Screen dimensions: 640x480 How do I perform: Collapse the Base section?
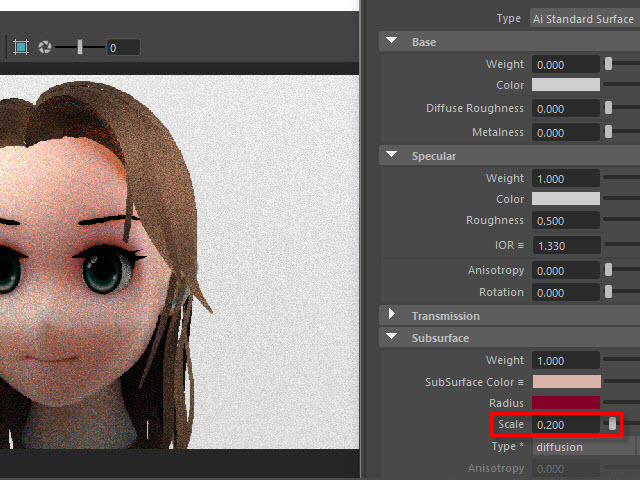pyautogui.click(x=391, y=42)
